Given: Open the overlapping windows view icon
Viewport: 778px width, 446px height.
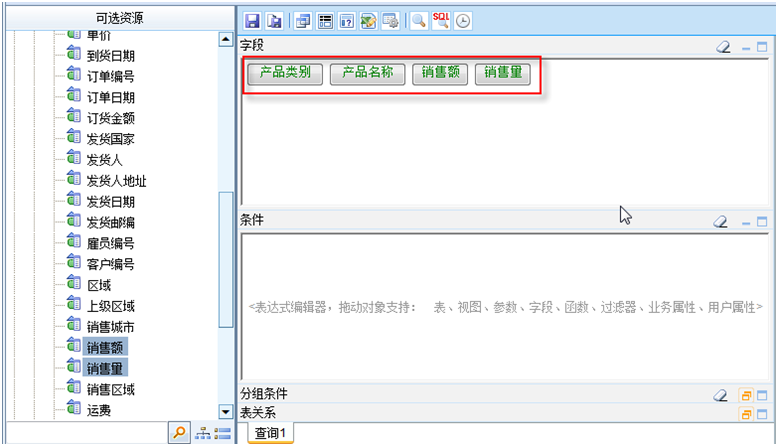Looking at the screenshot, I should (303, 21).
